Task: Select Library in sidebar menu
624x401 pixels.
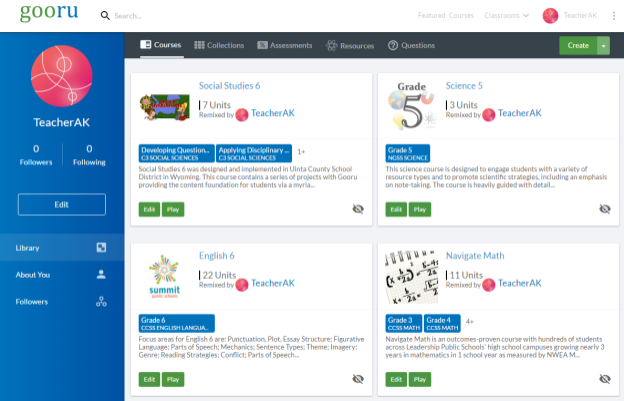Action: click(x=62, y=247)
